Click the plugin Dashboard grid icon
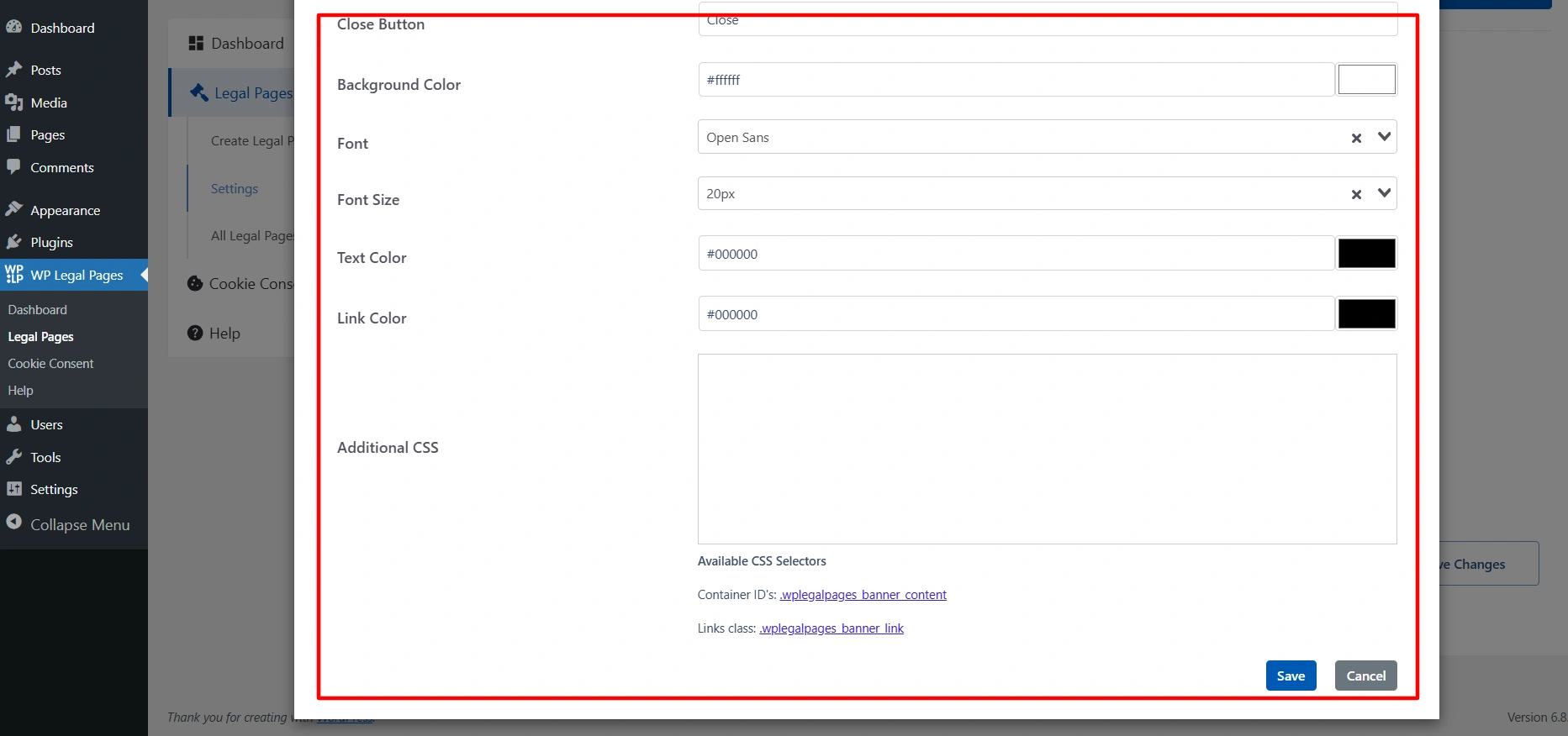This screenshot has height=736, width=1568. tap(196, 43)
